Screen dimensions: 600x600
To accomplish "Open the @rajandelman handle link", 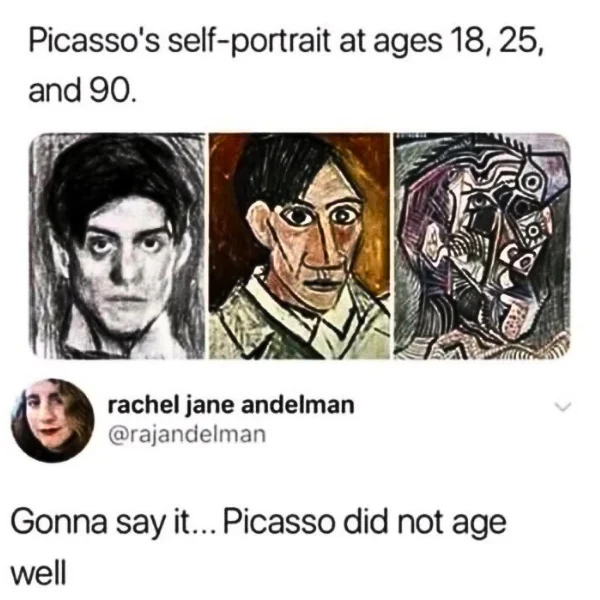I will [x=187, y=435].
